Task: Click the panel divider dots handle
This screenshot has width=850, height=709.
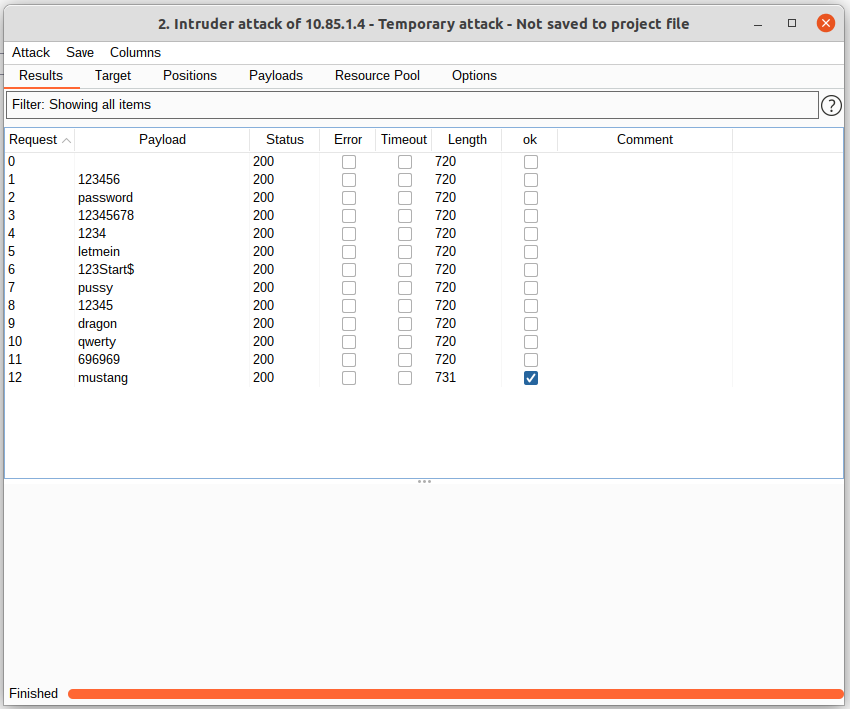Action: [424, 482]
